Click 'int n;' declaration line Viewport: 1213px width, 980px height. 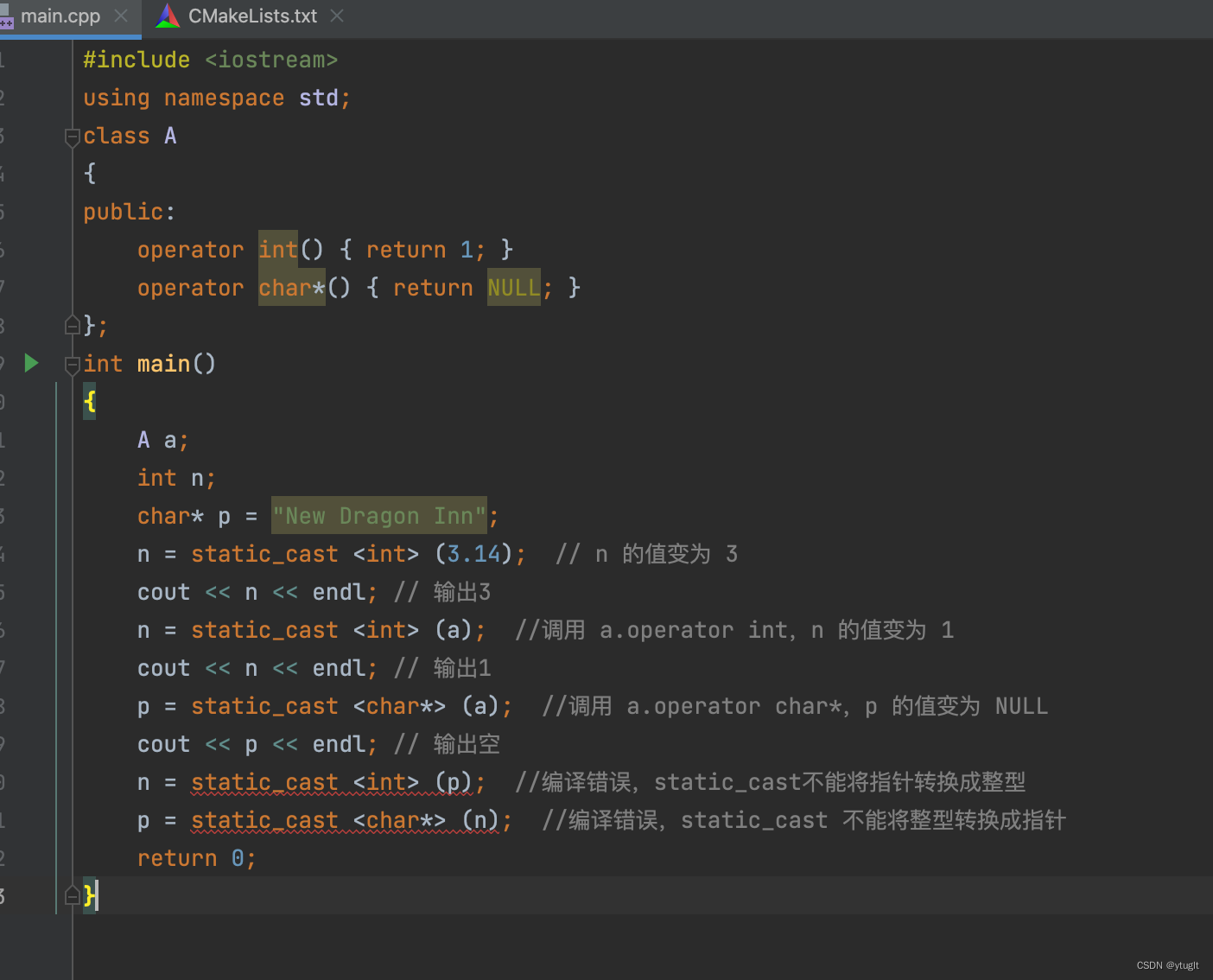[x=176, y=478]
